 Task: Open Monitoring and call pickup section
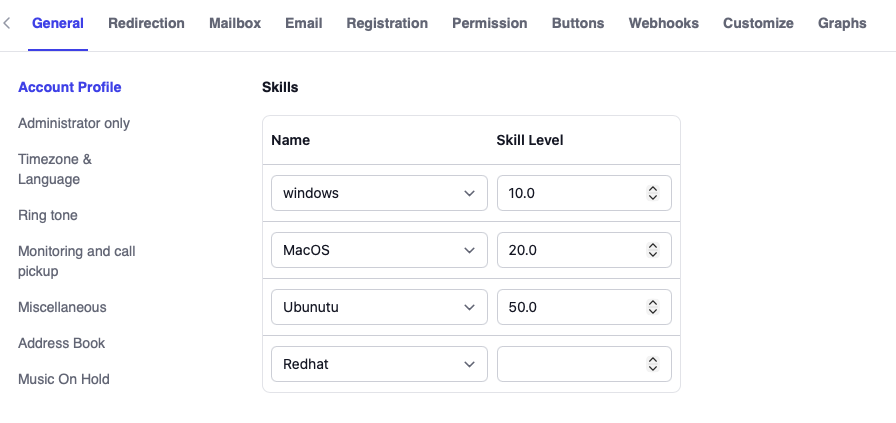tap(77, 261)
